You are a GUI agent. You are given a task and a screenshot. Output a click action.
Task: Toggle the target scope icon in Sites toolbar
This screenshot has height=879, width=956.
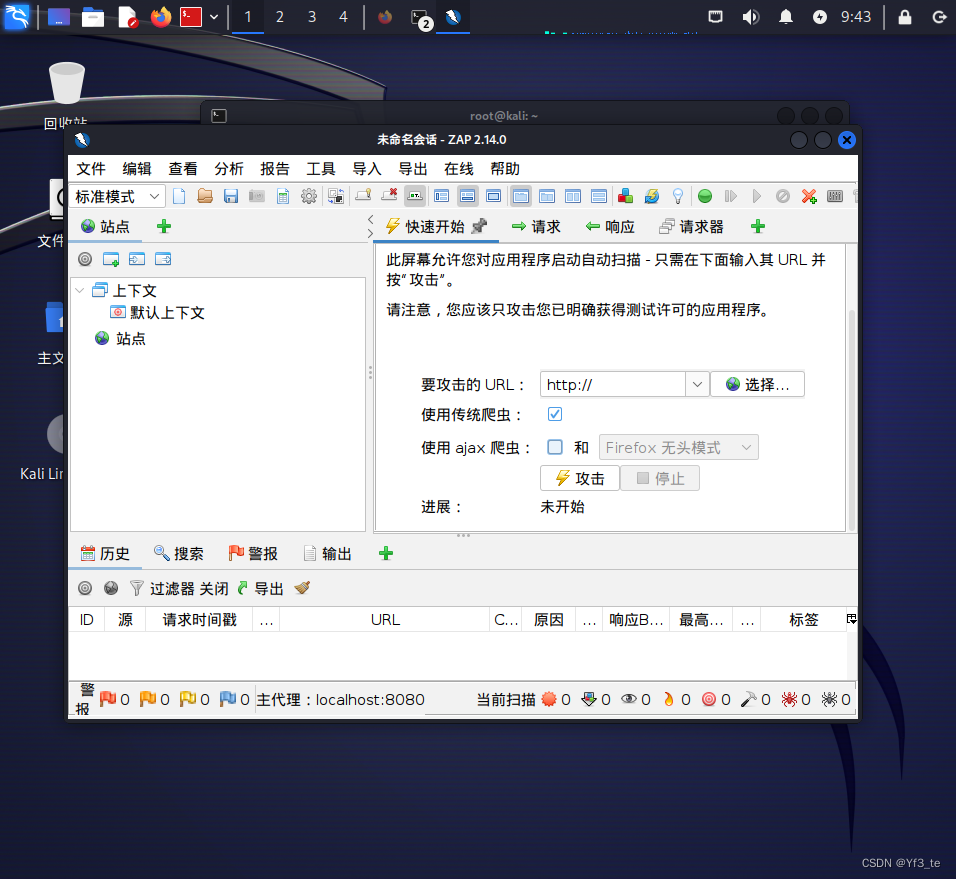(85, 260)
